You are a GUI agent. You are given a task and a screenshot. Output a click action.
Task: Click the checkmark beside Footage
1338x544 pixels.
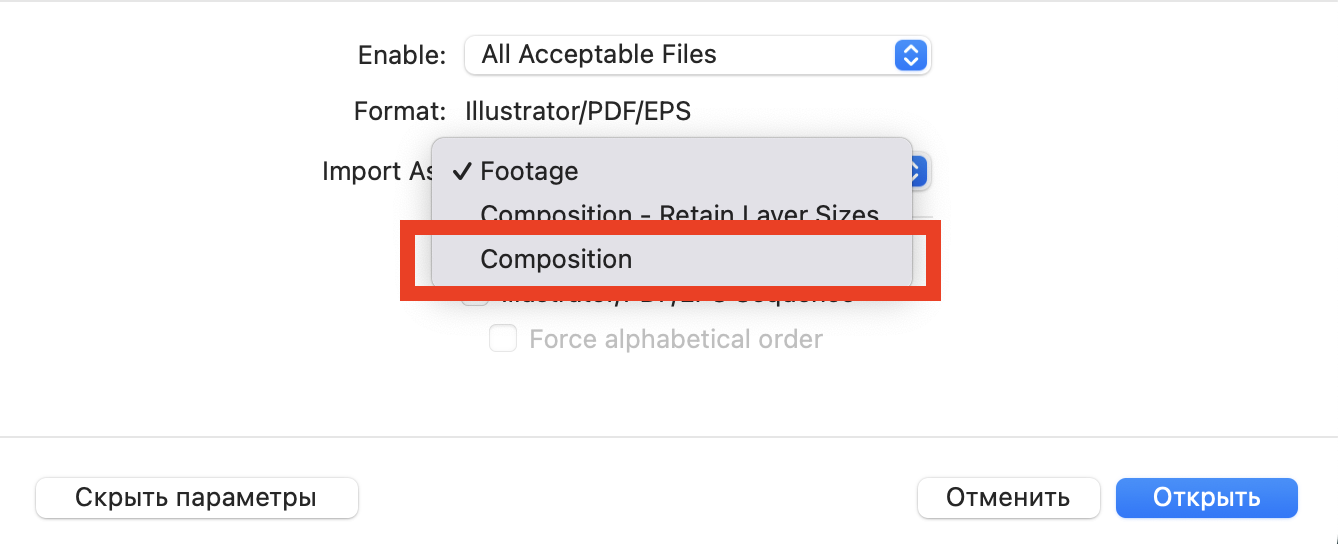(x=461, y=172)
